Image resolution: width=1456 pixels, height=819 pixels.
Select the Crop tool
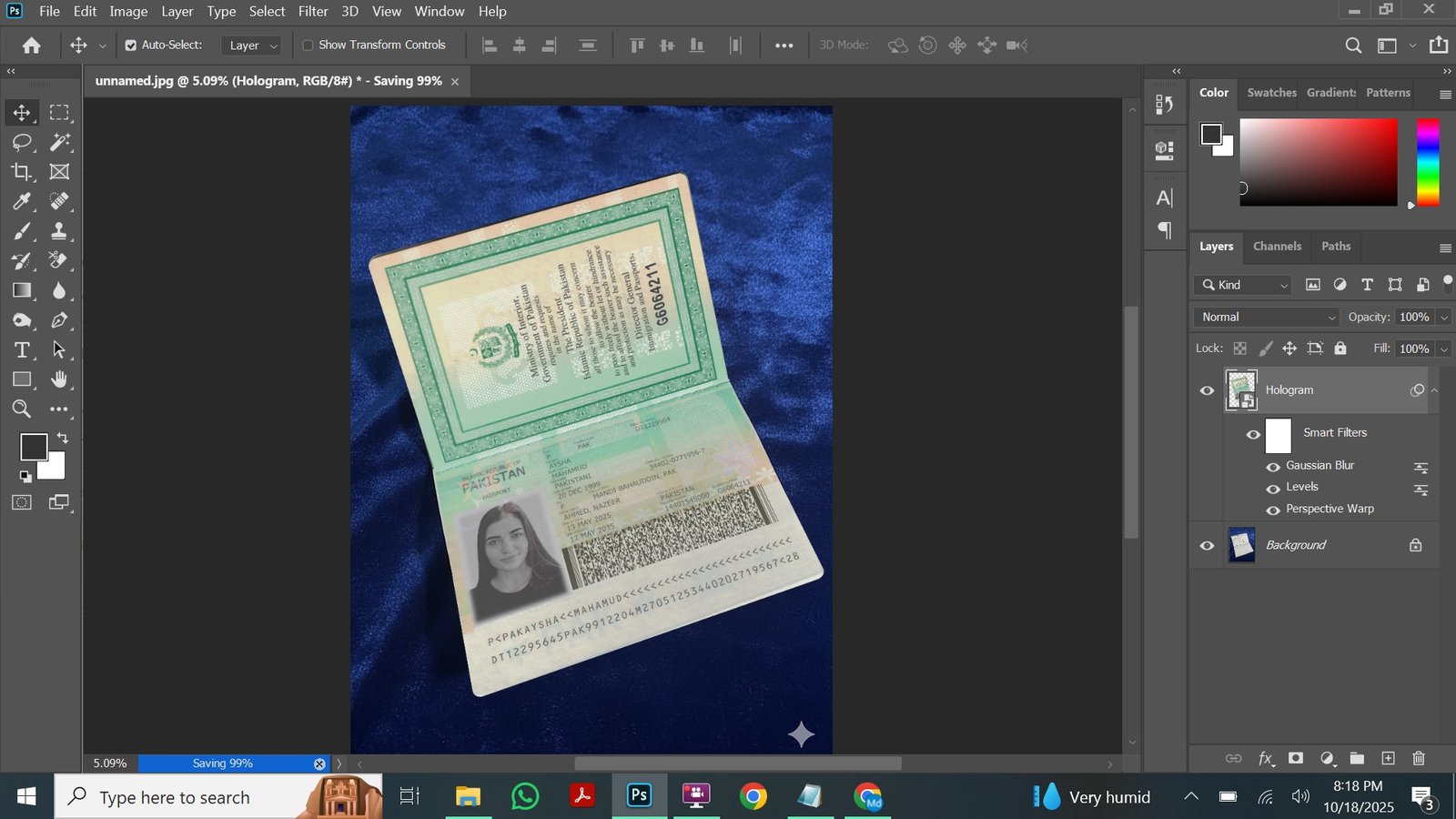coord(22,172)
